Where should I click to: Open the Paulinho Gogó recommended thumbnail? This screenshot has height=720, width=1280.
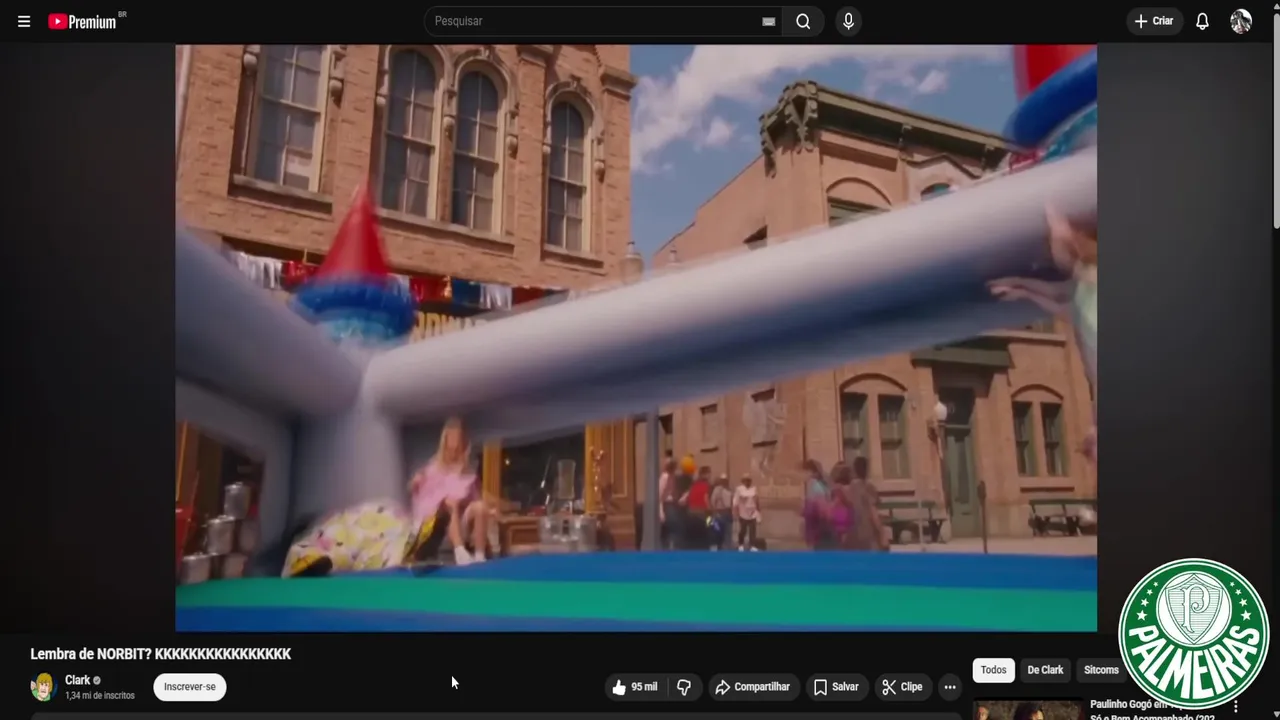pyautogui.click(x=1028, y=709)
